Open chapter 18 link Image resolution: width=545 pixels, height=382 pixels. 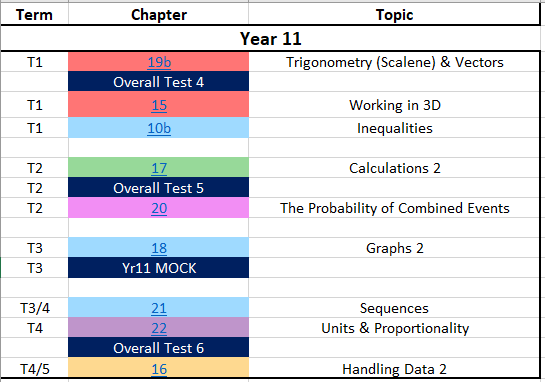pyautogui.click(x=159, y=248)
